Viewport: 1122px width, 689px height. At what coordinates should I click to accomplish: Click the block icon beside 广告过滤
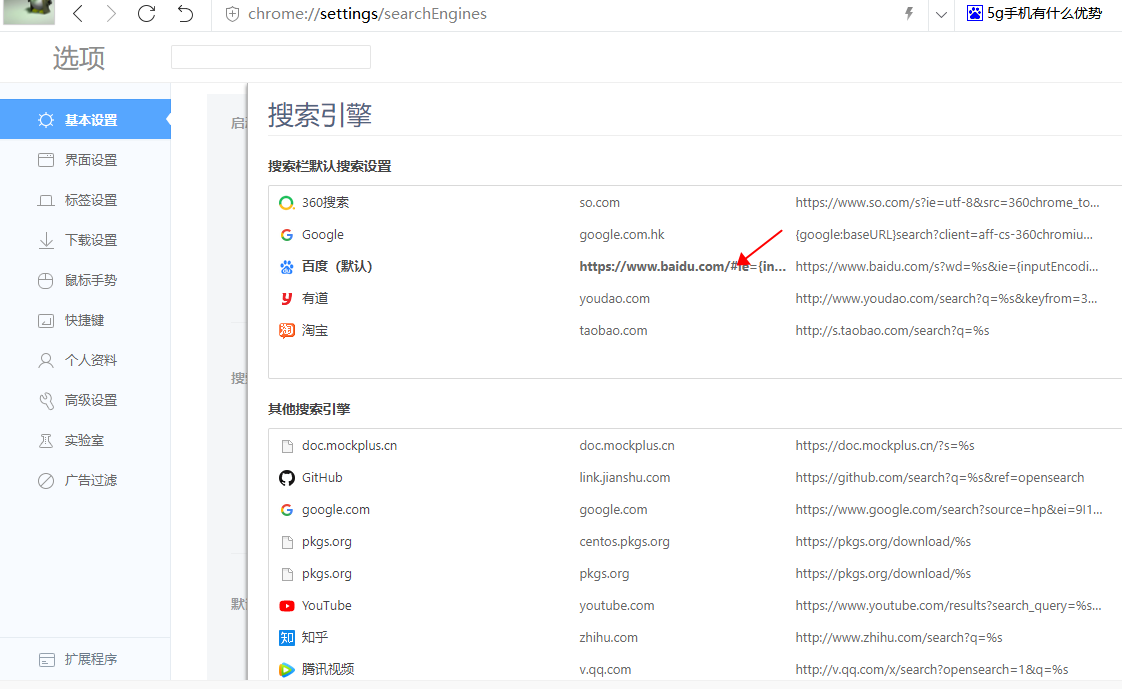46,481
